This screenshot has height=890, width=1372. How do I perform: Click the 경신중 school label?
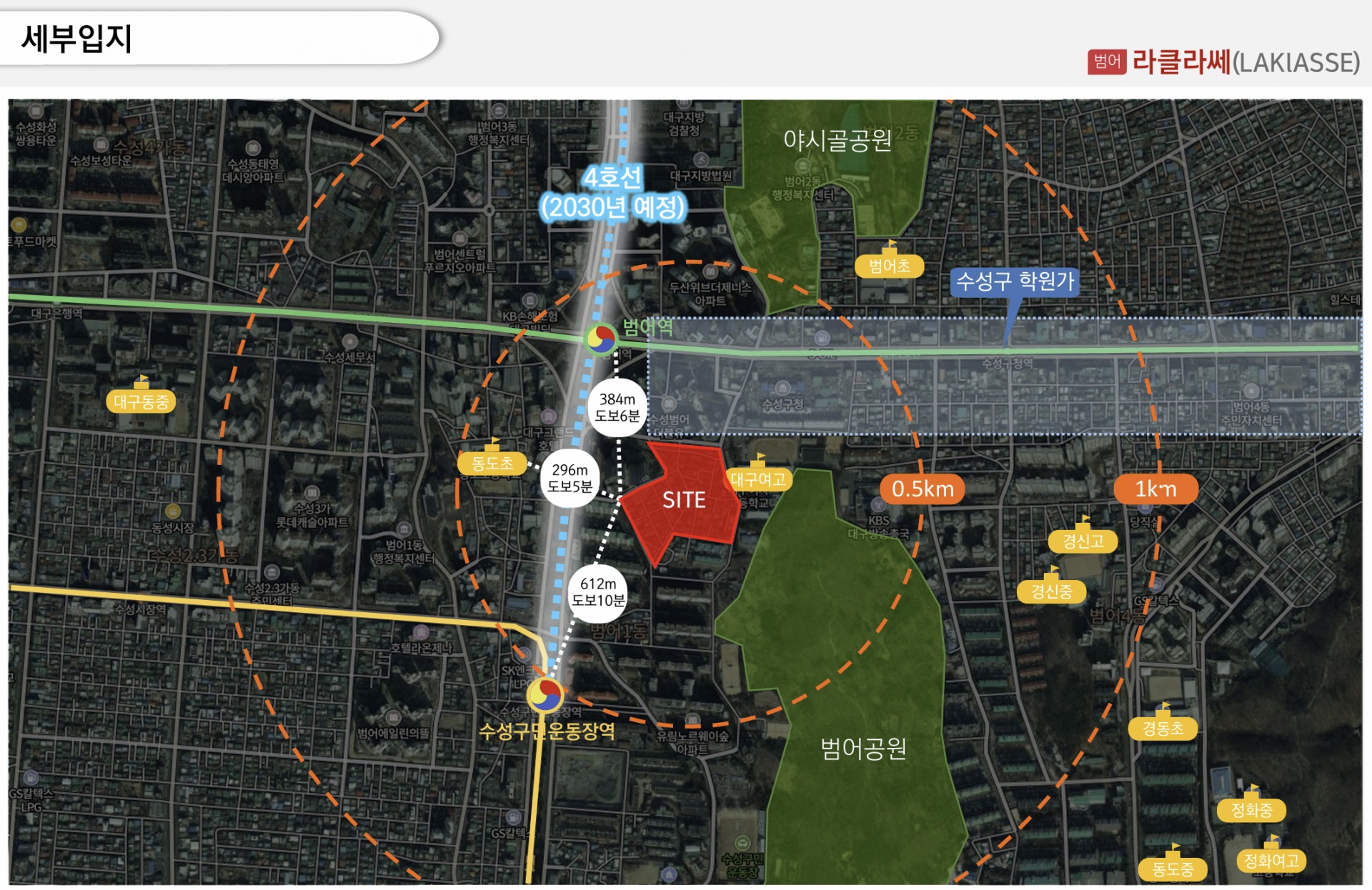point(1051,591)
